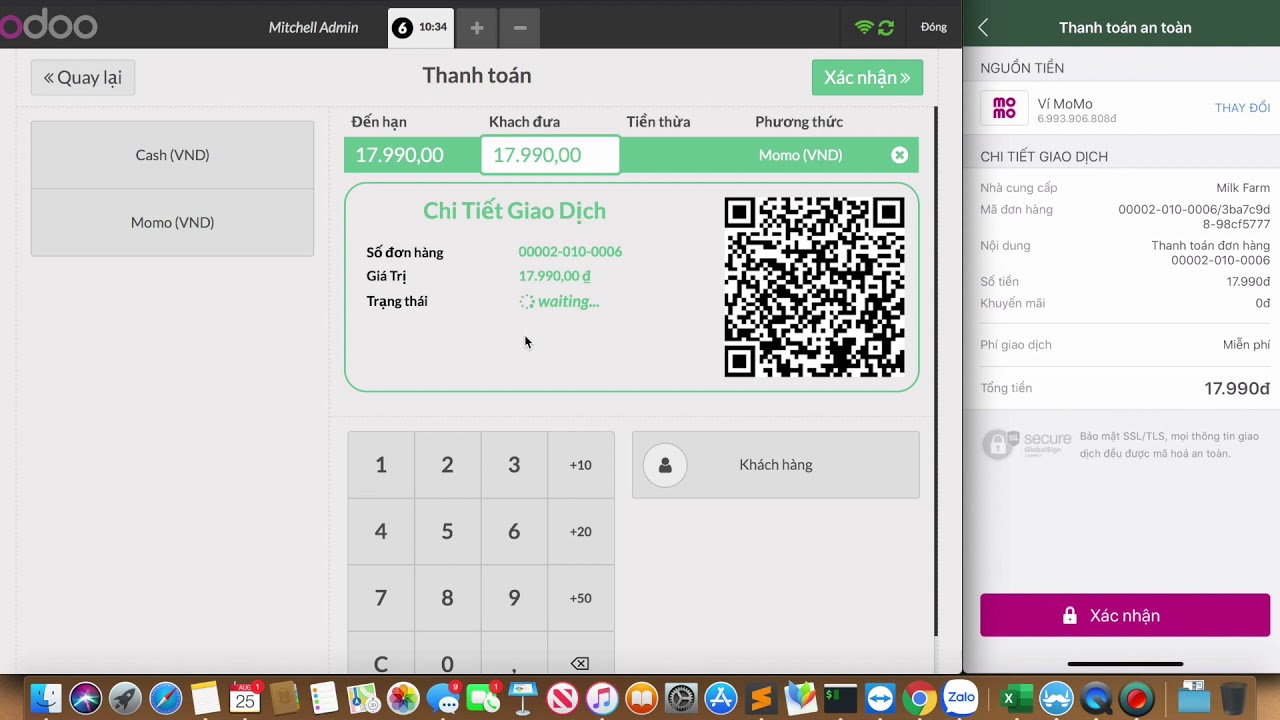Remove current order with minus button
The image size is (1280, 720).
point(520,28)
